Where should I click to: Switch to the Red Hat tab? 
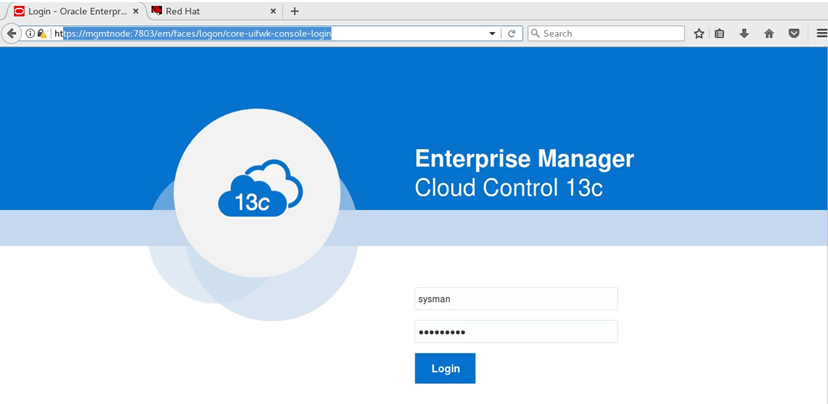point(213,11)
